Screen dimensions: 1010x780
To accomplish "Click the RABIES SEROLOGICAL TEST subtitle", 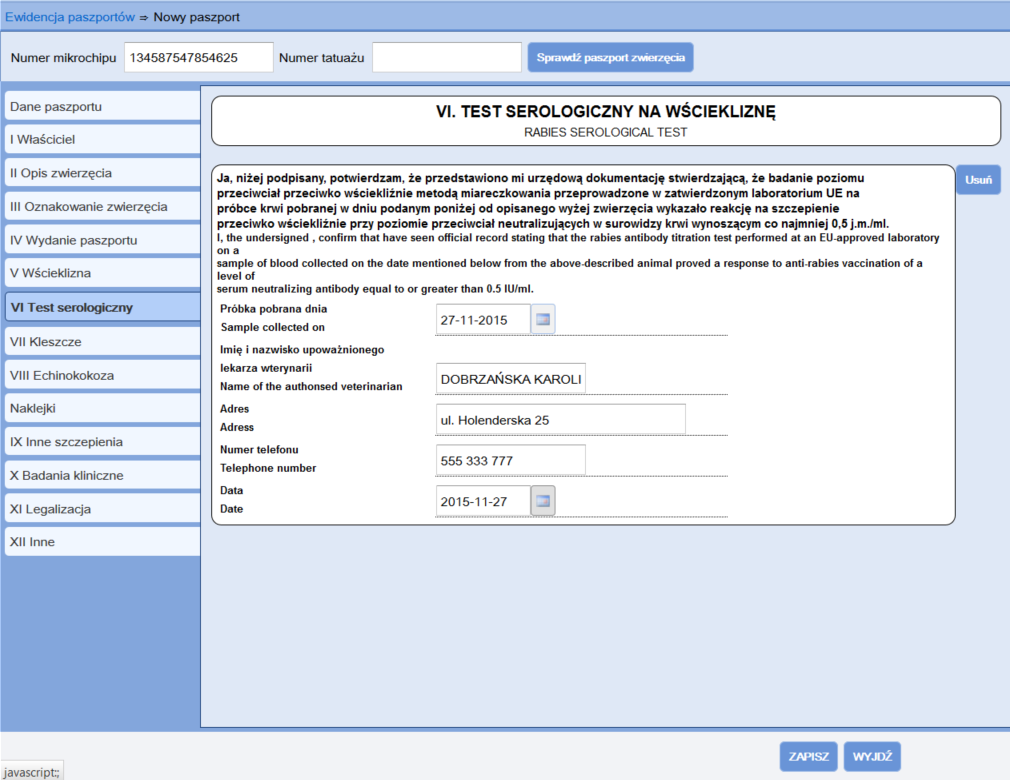I will tap(605, 132).
